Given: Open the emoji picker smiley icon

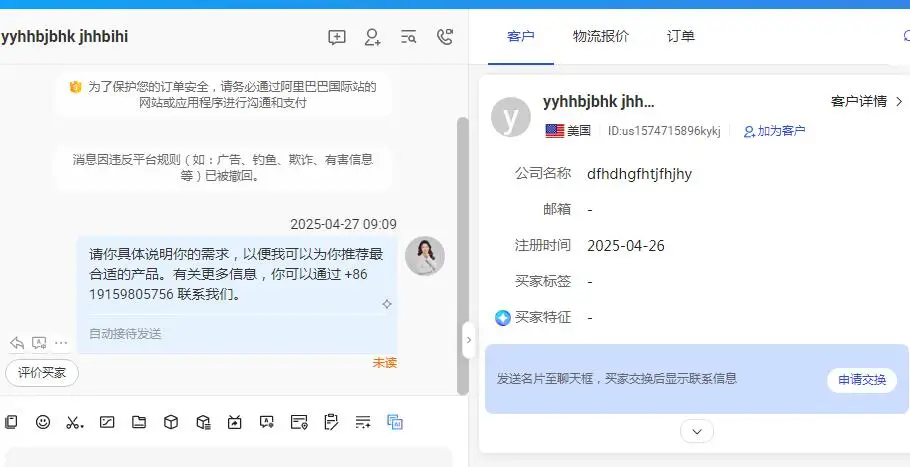Looking at the screenshot, I should [43, 422].
